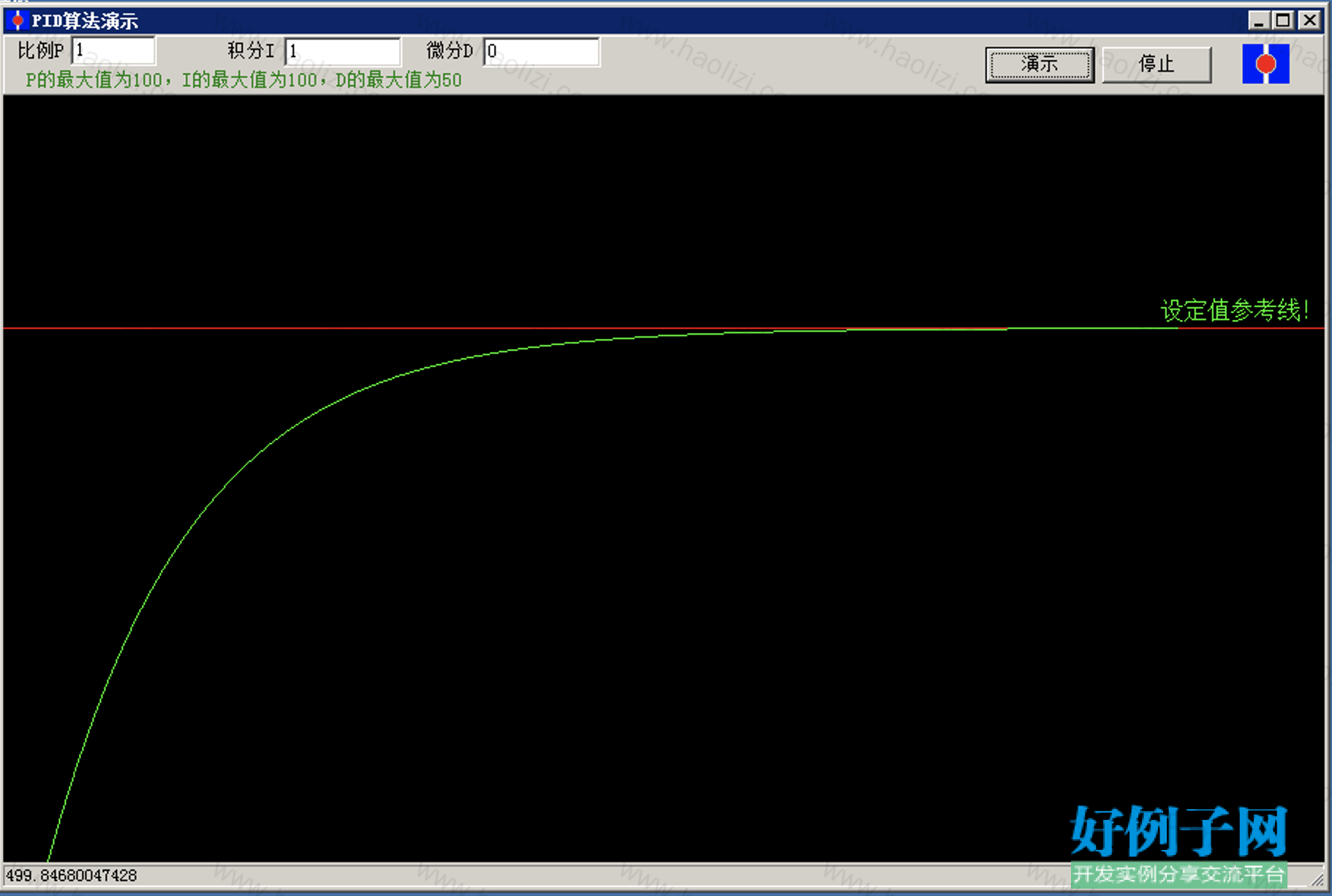
Task: Click the 积分I input field
Action: 343,51
